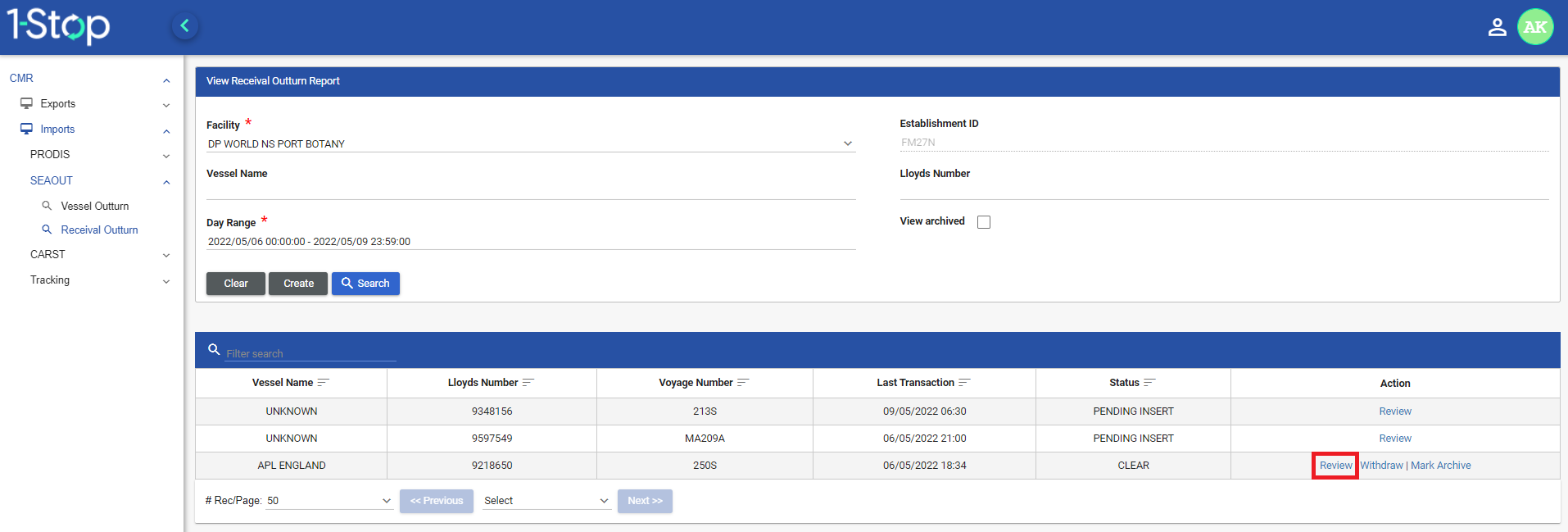The height and width of the screenshot is (532, 1568).
Task: Sort by Lloyds Number column icon
Action: (x=528, y=383)
